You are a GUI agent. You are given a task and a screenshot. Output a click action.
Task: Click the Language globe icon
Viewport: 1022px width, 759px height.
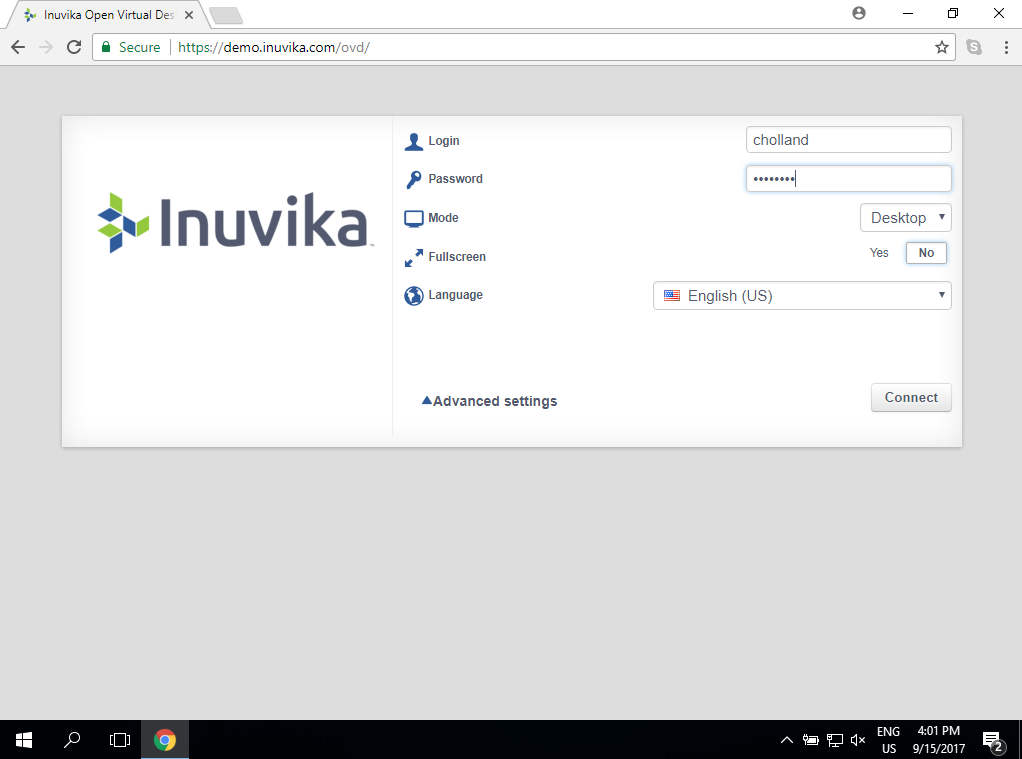pyautogui.click(x=413, y=295)
